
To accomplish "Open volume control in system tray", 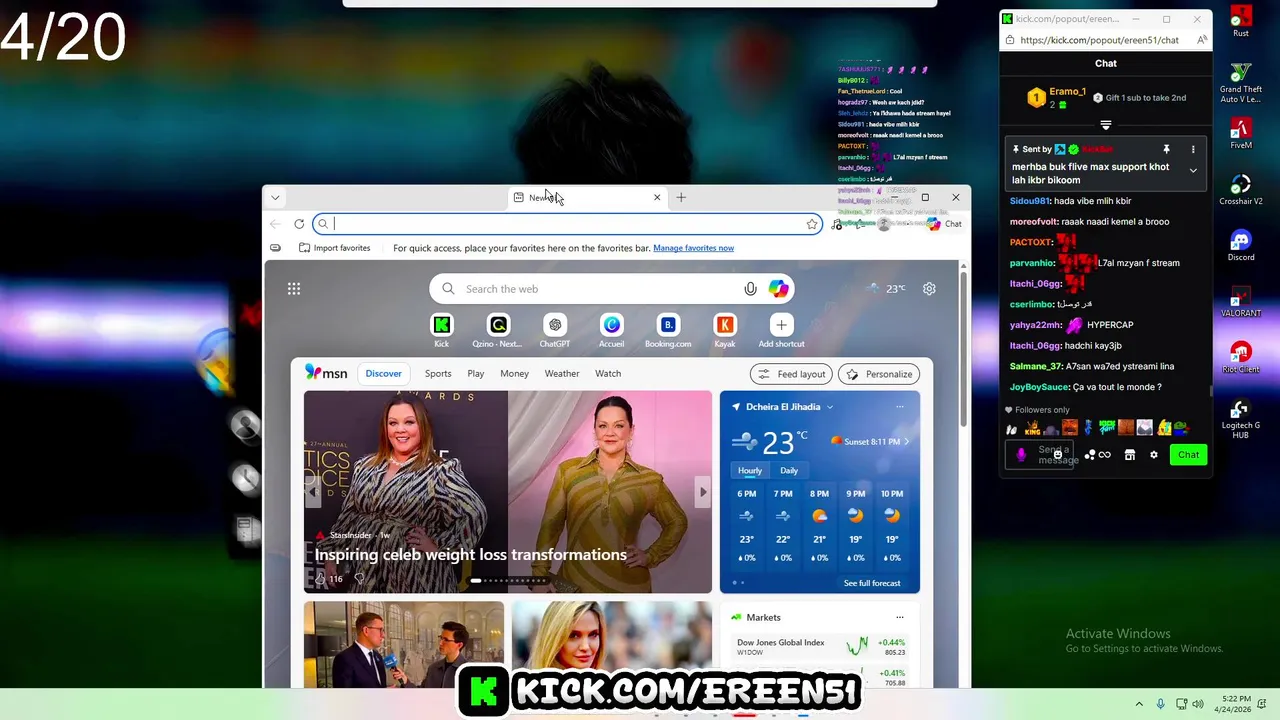I will pyautogui.click(x=1198, y=704).
